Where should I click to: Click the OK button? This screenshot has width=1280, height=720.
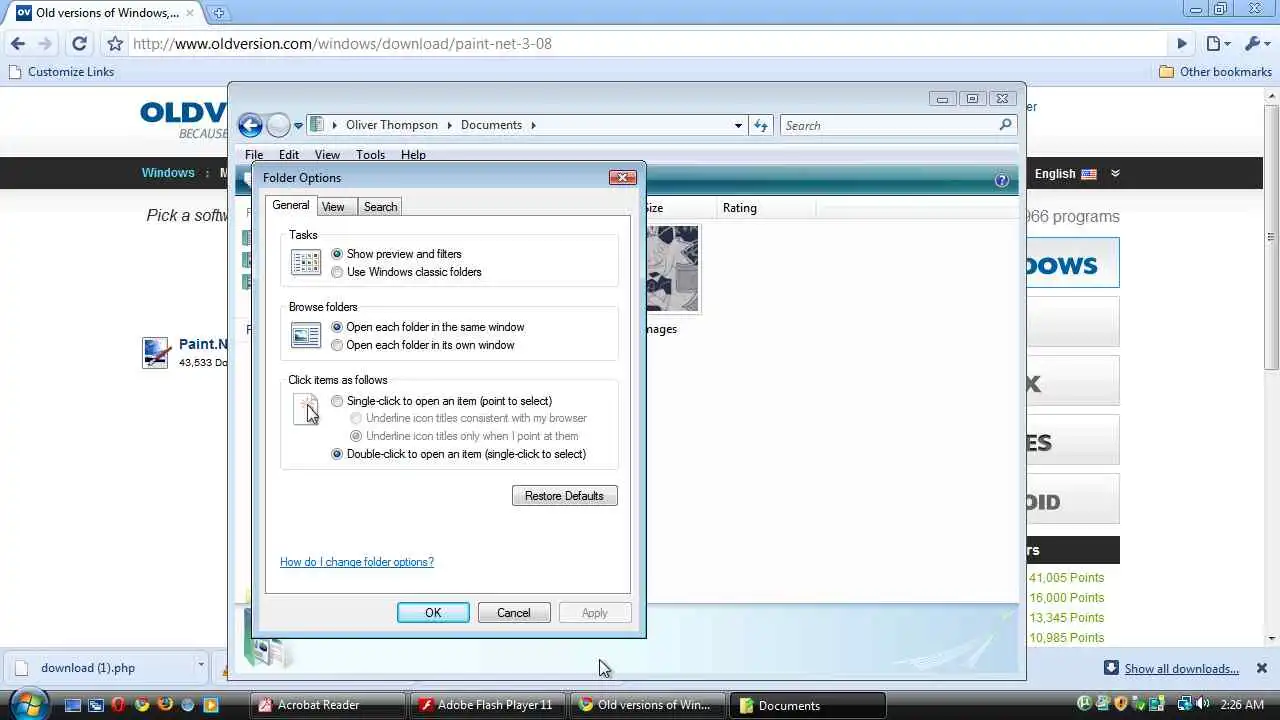(433, 613)
